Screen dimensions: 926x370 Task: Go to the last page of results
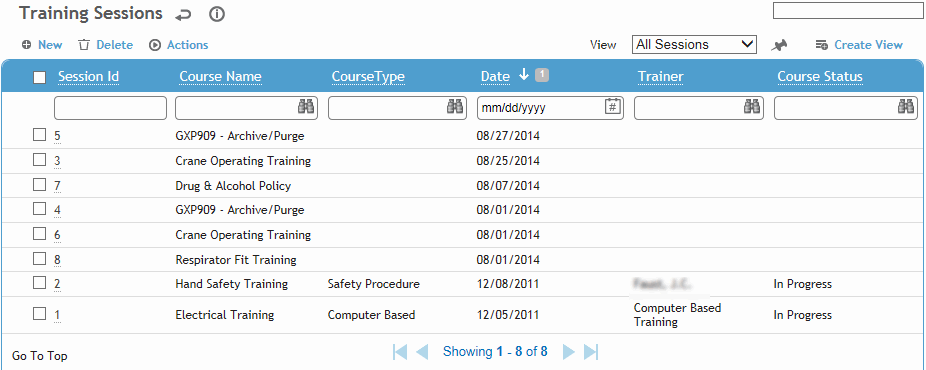591,352
